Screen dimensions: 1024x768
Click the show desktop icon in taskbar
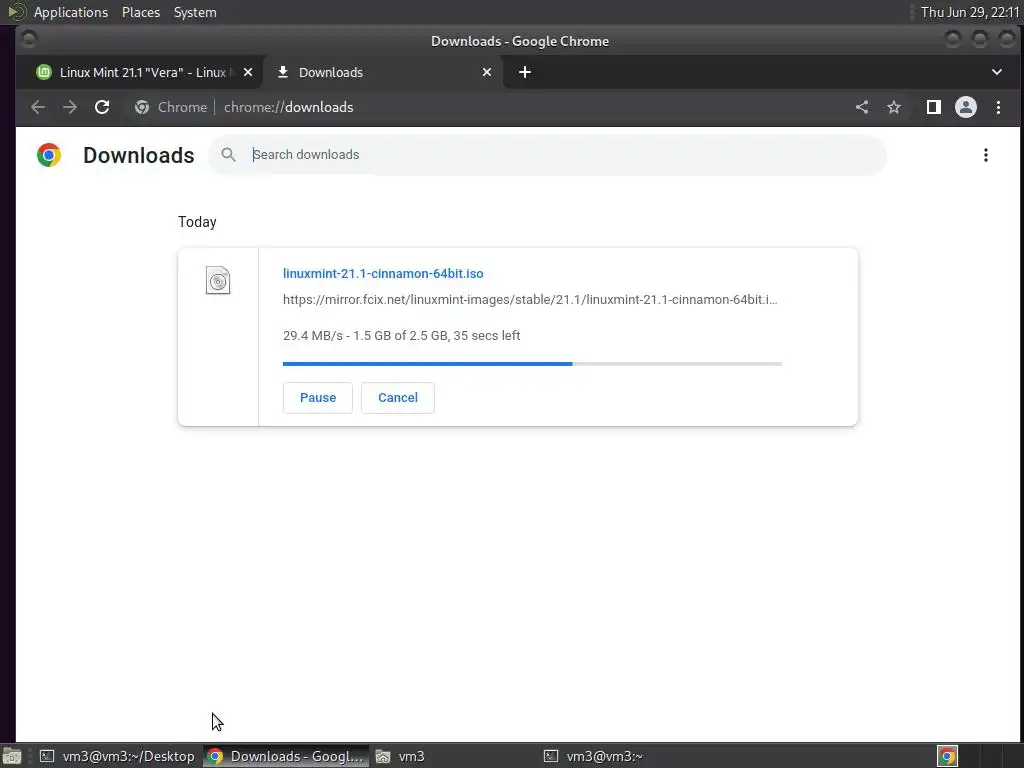[12, 756]
